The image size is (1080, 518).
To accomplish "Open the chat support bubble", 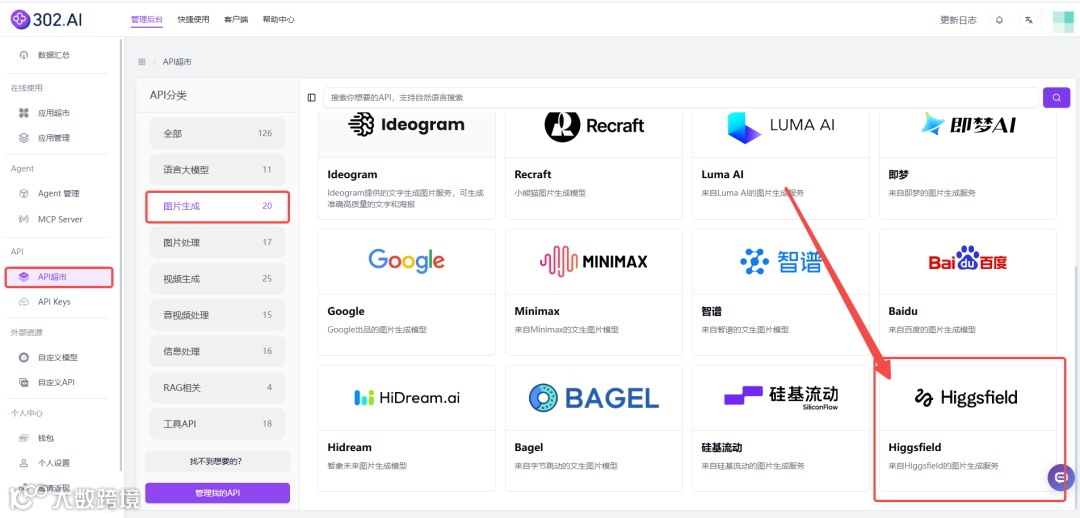I will tap(1061, 477).
